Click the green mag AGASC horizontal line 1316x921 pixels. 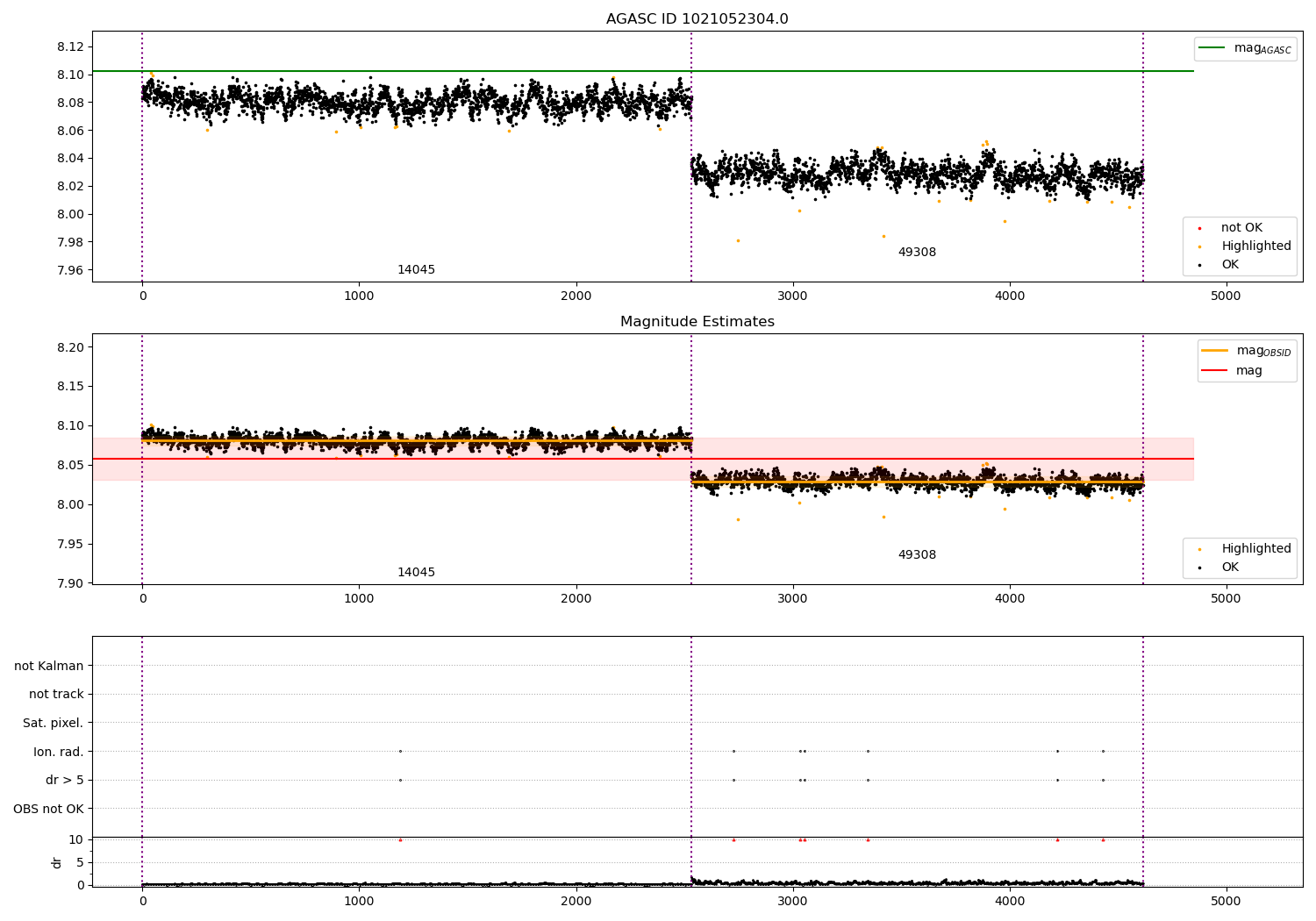[643, 71]
